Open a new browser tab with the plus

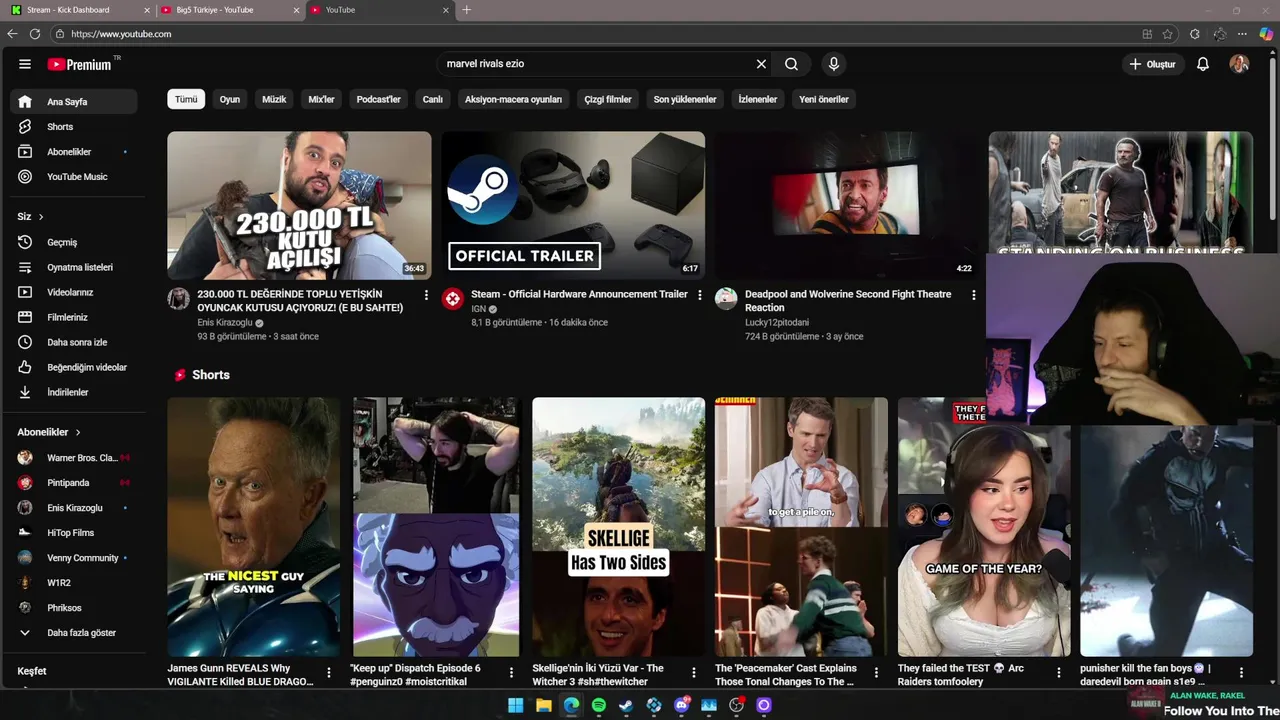tap(466, 10)
